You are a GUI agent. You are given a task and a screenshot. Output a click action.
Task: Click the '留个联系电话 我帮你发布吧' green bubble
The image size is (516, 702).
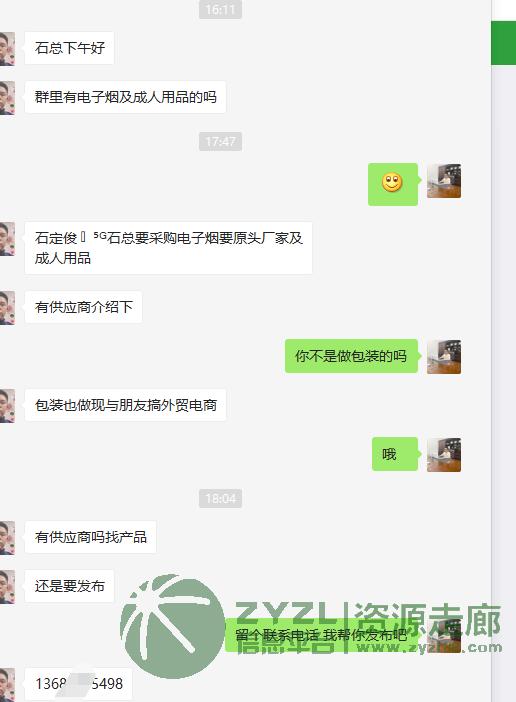321,635
